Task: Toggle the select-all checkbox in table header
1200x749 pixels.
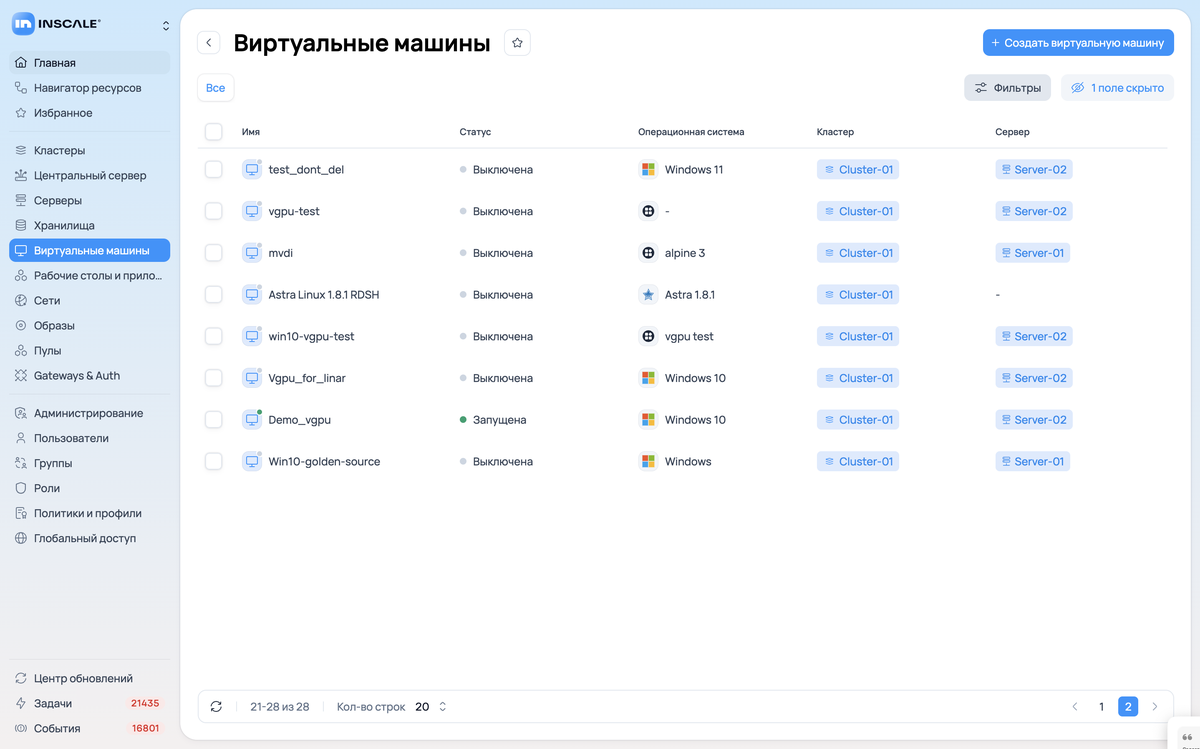Action: point(213,132)
